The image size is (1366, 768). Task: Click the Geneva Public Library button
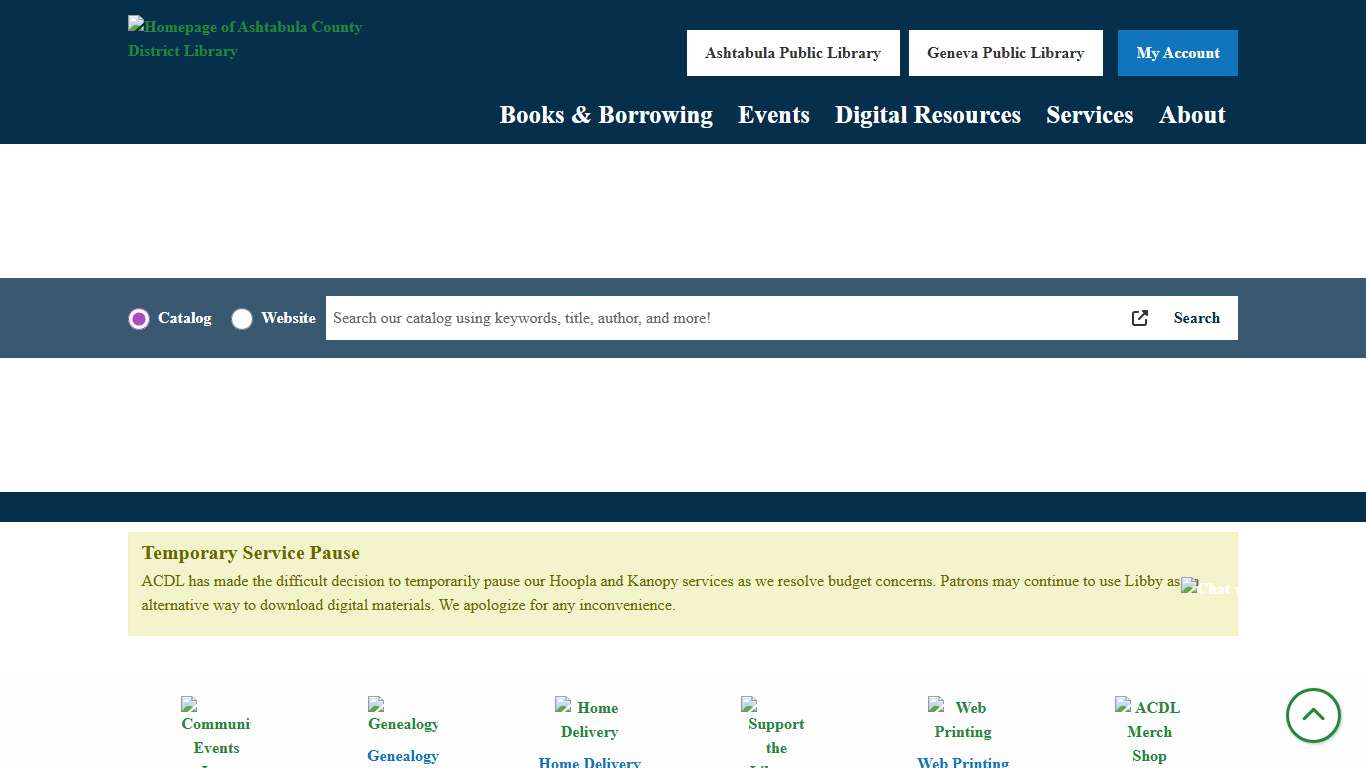pyautogui.click(x=1005, y=53)
